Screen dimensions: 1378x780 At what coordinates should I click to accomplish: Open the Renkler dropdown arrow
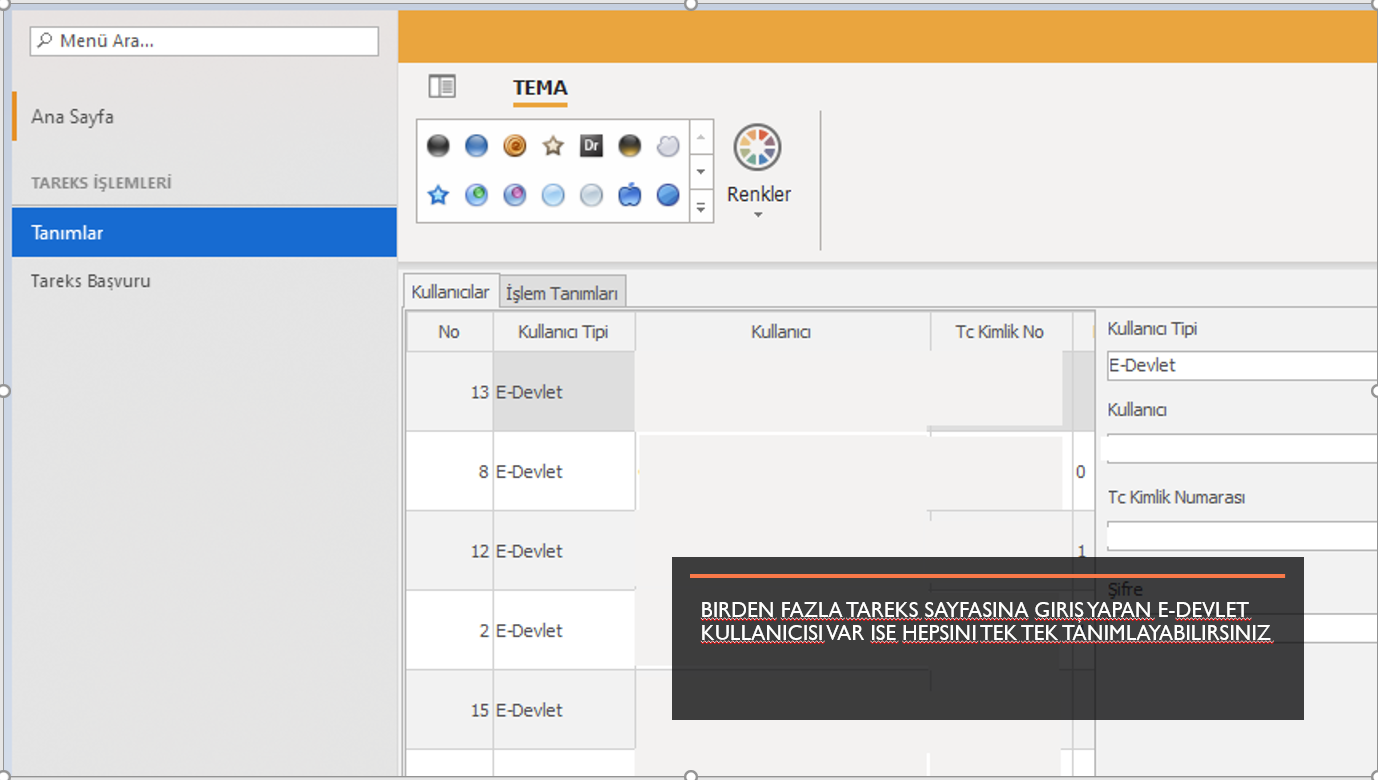click(x=758, y=214)
